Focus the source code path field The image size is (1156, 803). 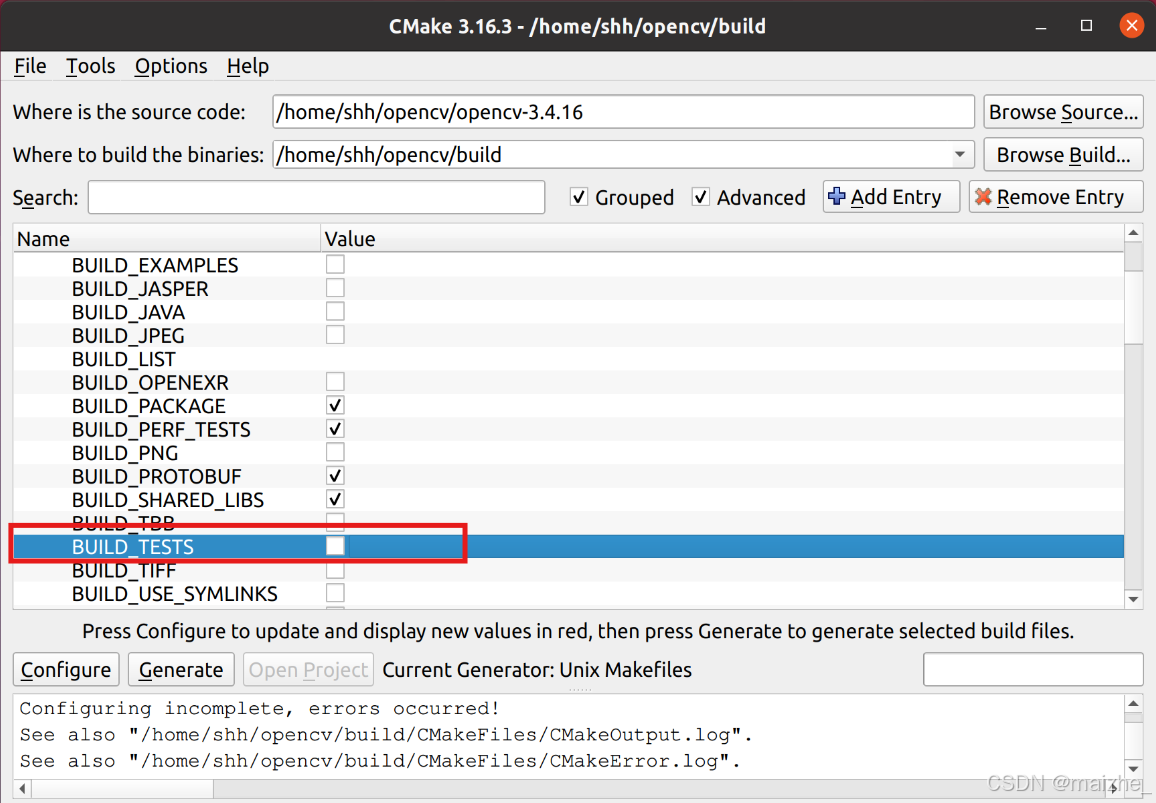click(624, 112)
